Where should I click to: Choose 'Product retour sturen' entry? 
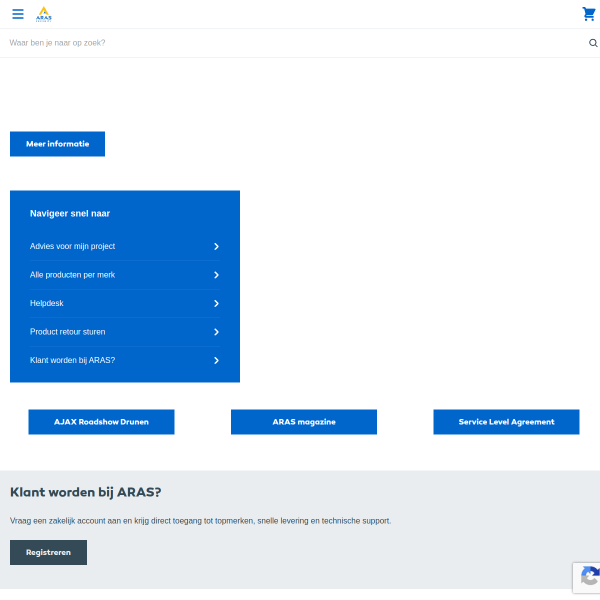click(x=67, y=331)
